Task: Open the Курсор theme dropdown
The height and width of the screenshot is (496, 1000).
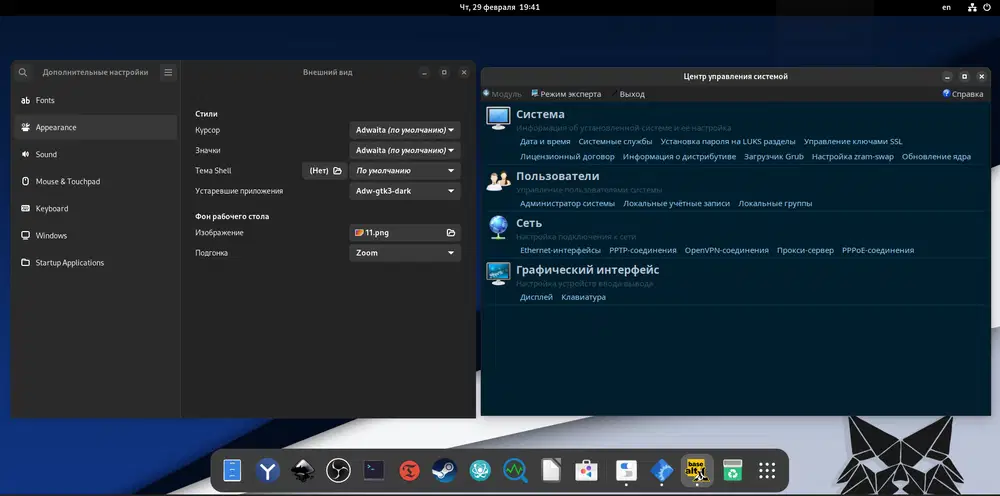Action: coord(405,130)
